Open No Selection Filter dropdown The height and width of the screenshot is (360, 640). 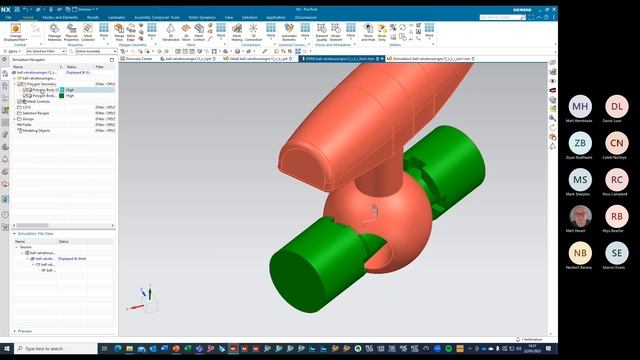point(46,51)
